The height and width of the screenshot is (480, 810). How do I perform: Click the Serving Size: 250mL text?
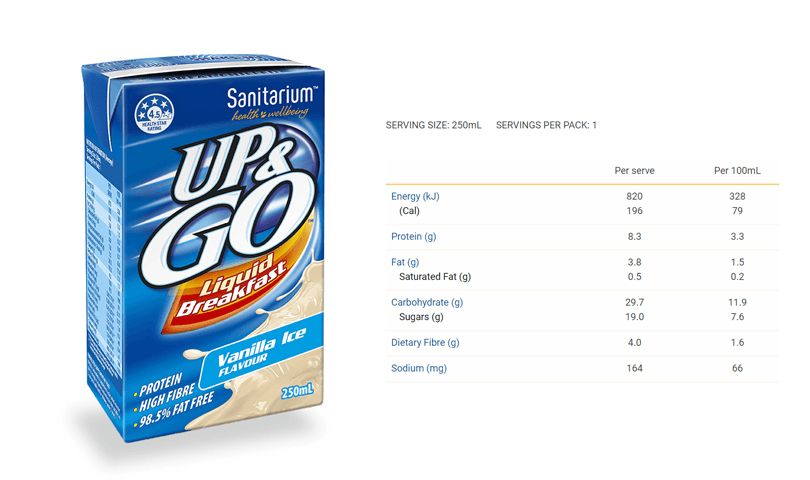pyautogui.click(x=433, y=125)
